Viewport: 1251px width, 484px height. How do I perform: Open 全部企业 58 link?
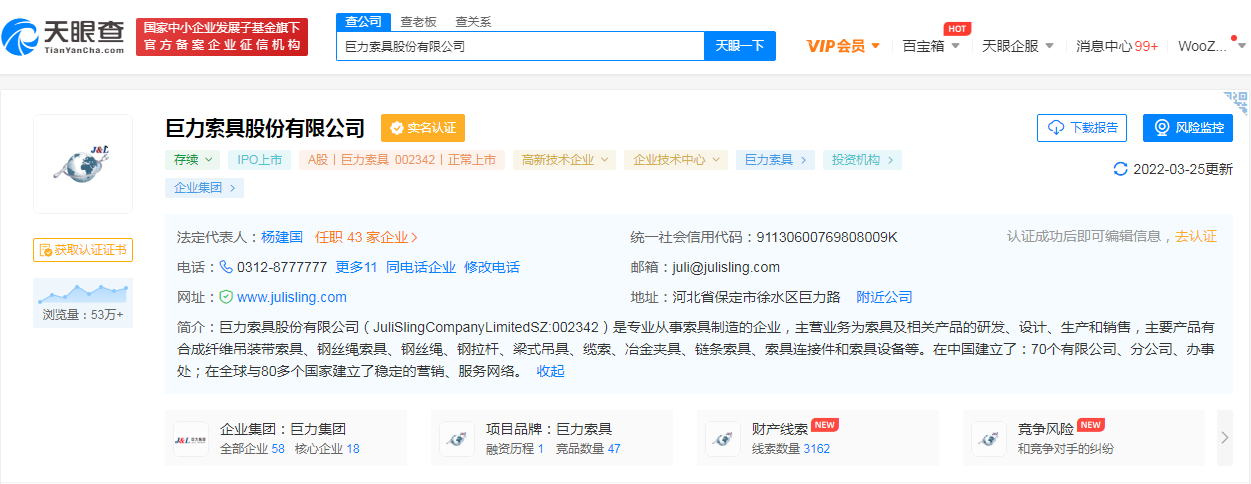pyautogui.click(x=252, y=449)
